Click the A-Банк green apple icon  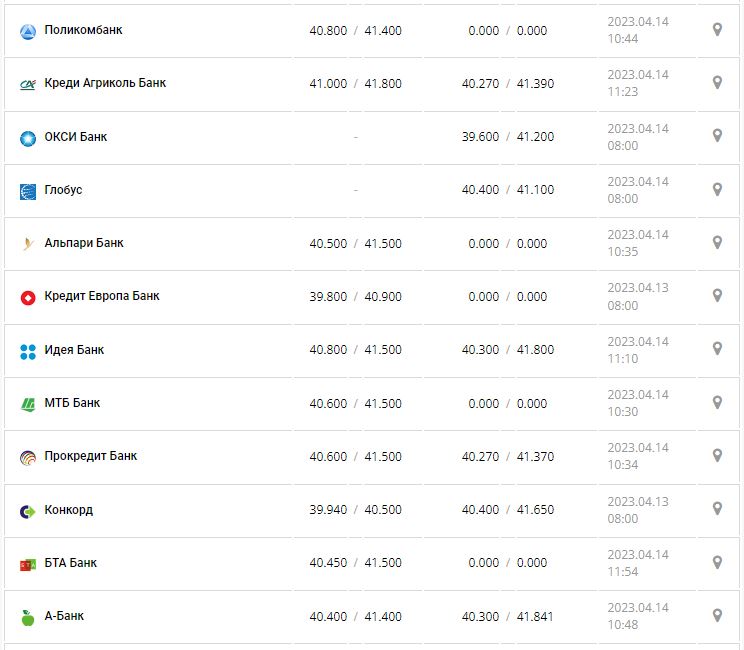(28, 618)
